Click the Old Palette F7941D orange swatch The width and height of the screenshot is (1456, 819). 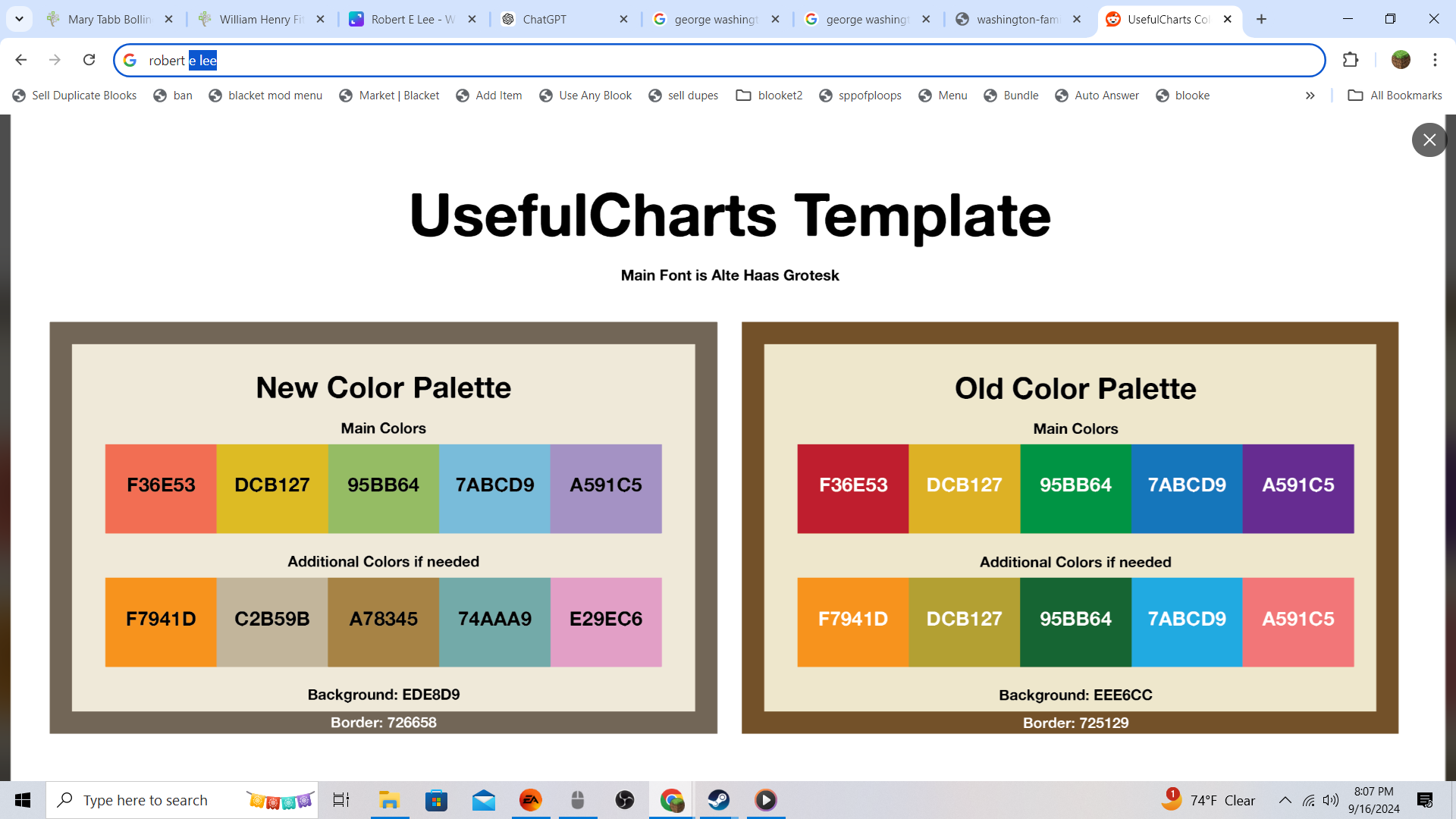(853, 622)
